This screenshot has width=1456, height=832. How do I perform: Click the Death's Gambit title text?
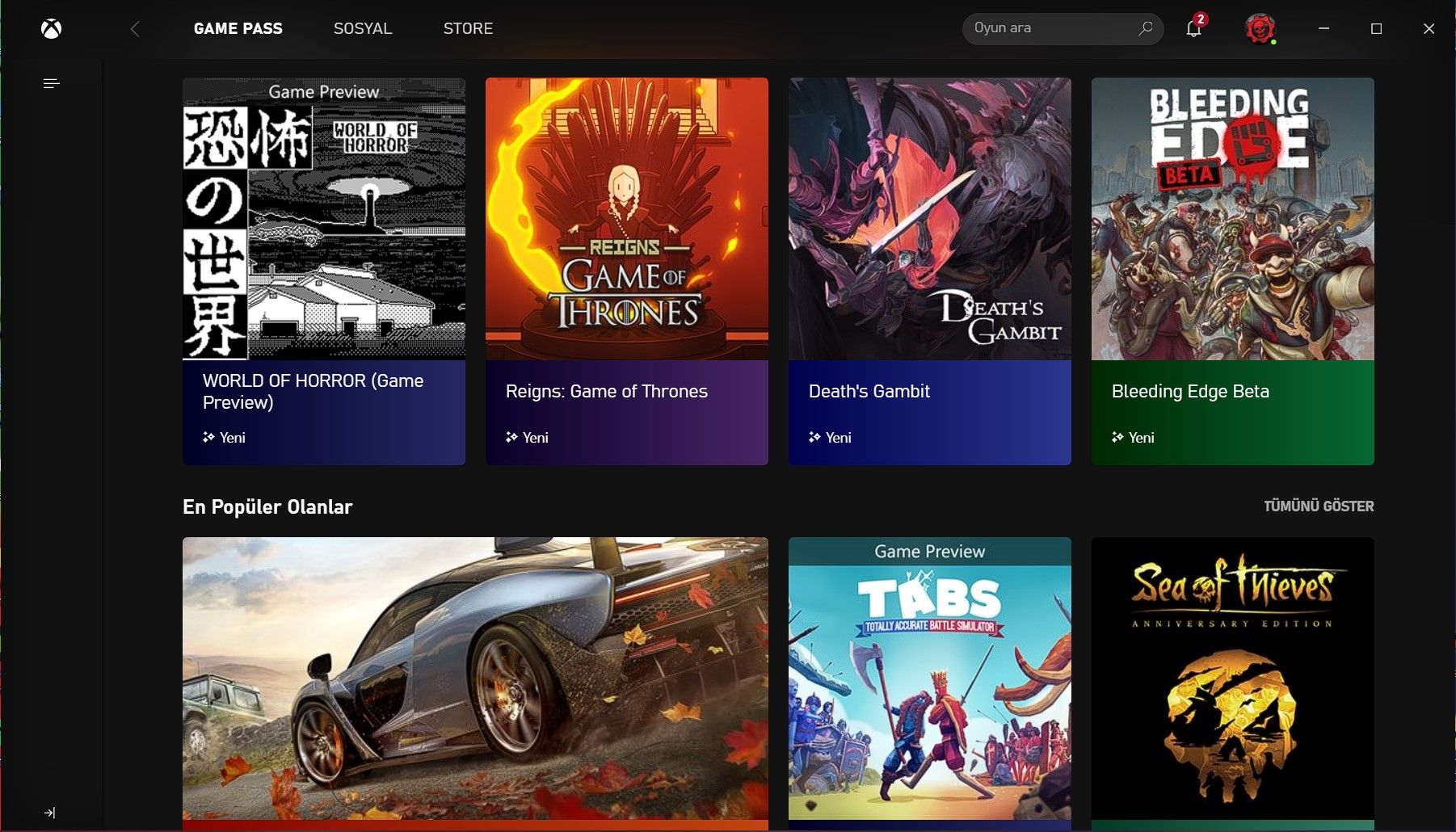(x=869, y=392)
